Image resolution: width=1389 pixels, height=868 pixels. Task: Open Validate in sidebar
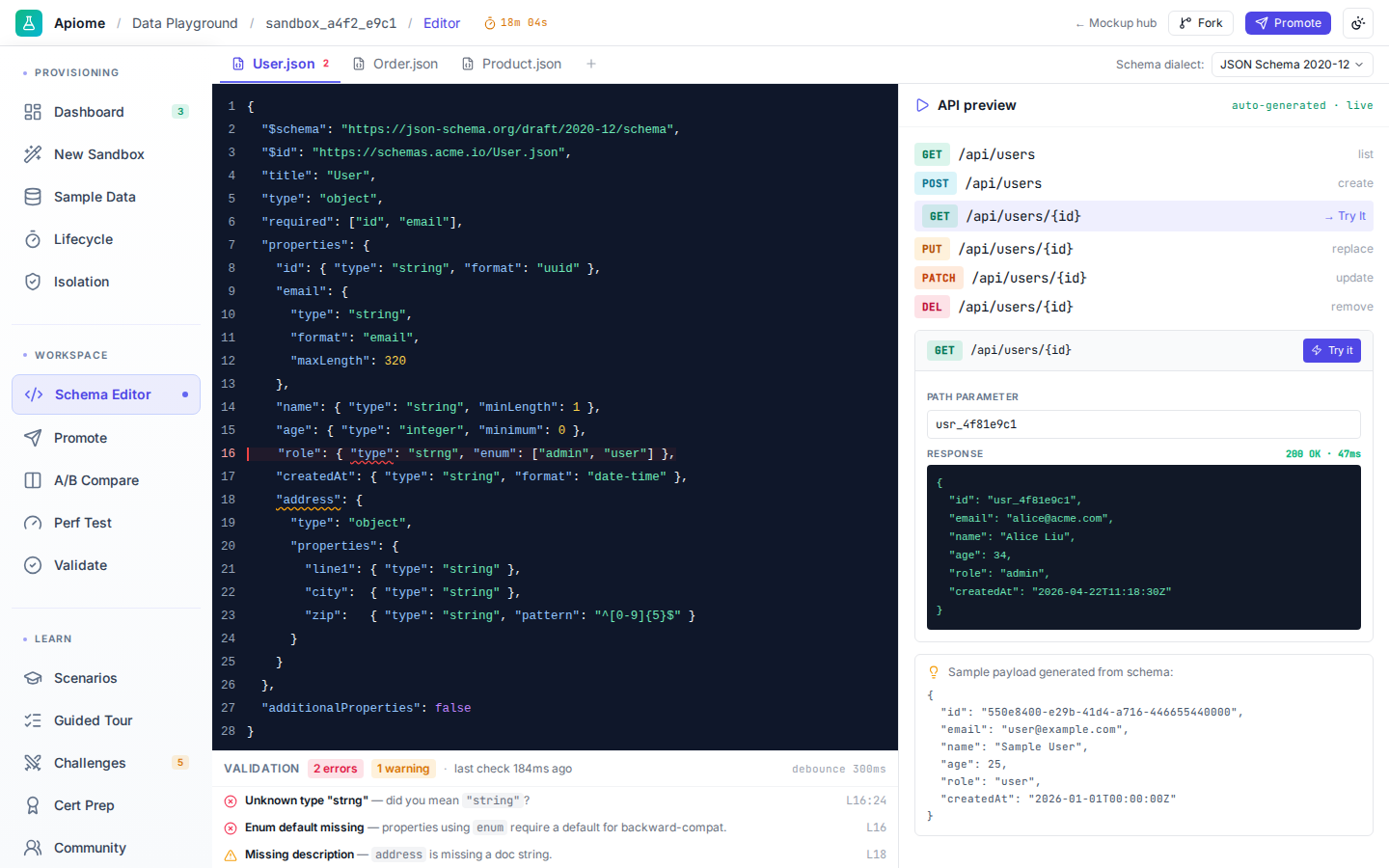[106, 565]
